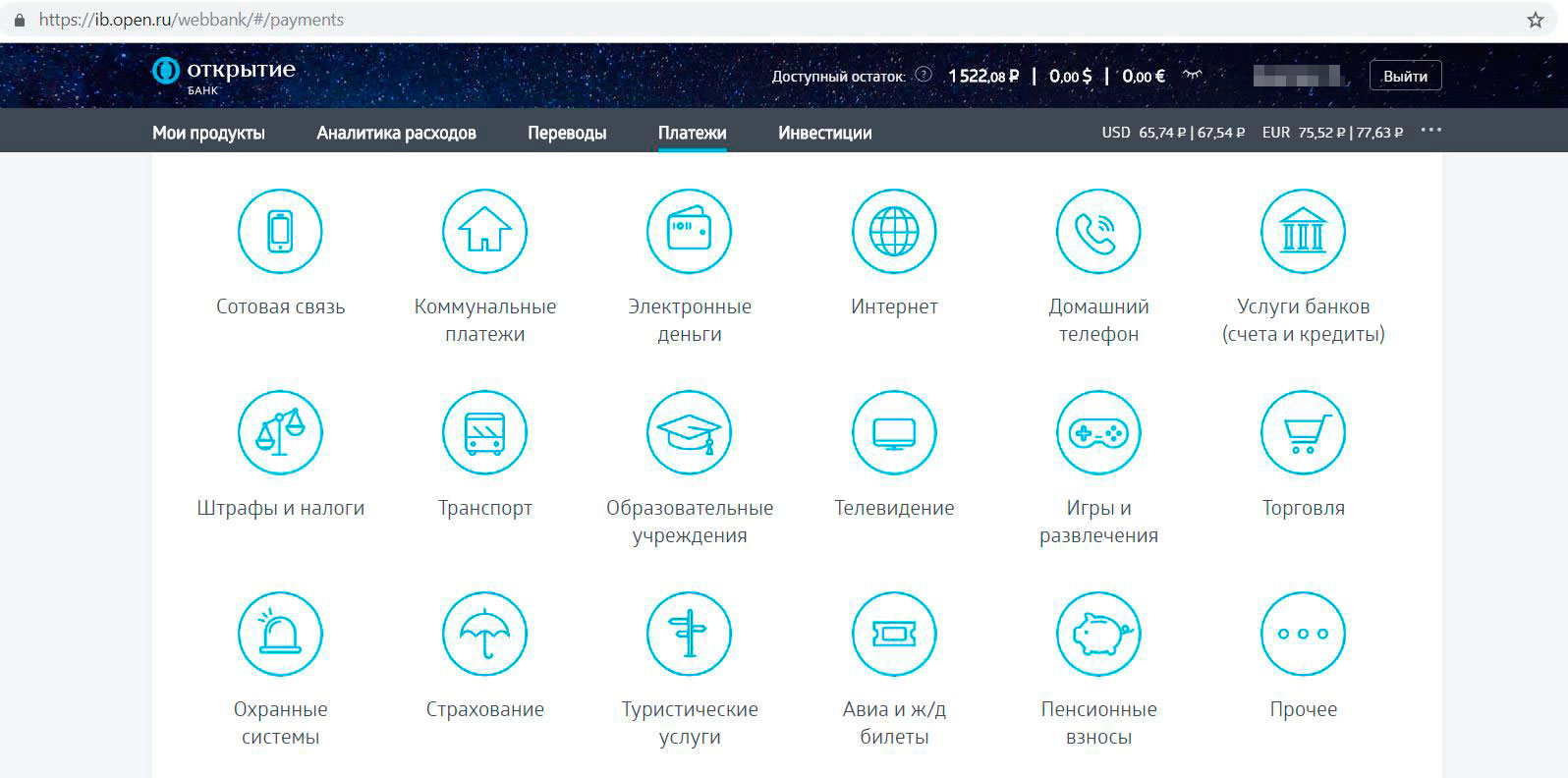Open the Инвестиции tab

click(x=825, y=133)
